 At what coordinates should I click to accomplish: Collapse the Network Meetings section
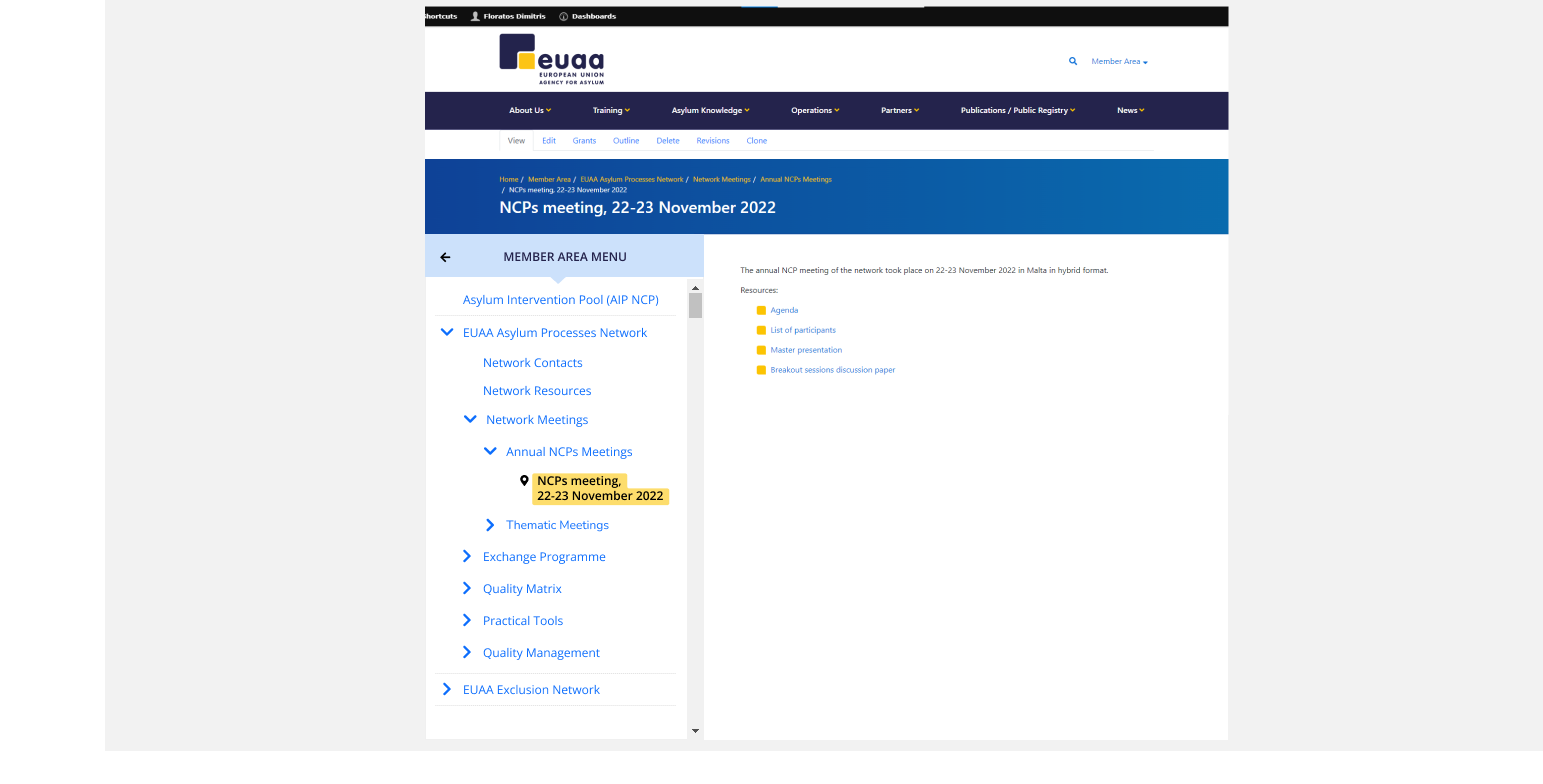click(x=470, y=419)
